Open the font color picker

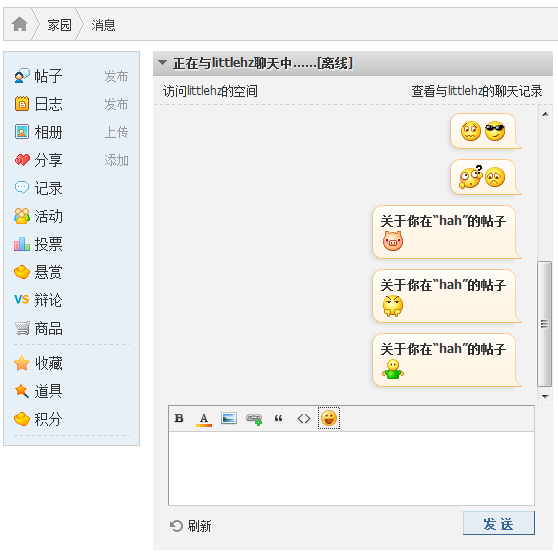click(204, 419)
